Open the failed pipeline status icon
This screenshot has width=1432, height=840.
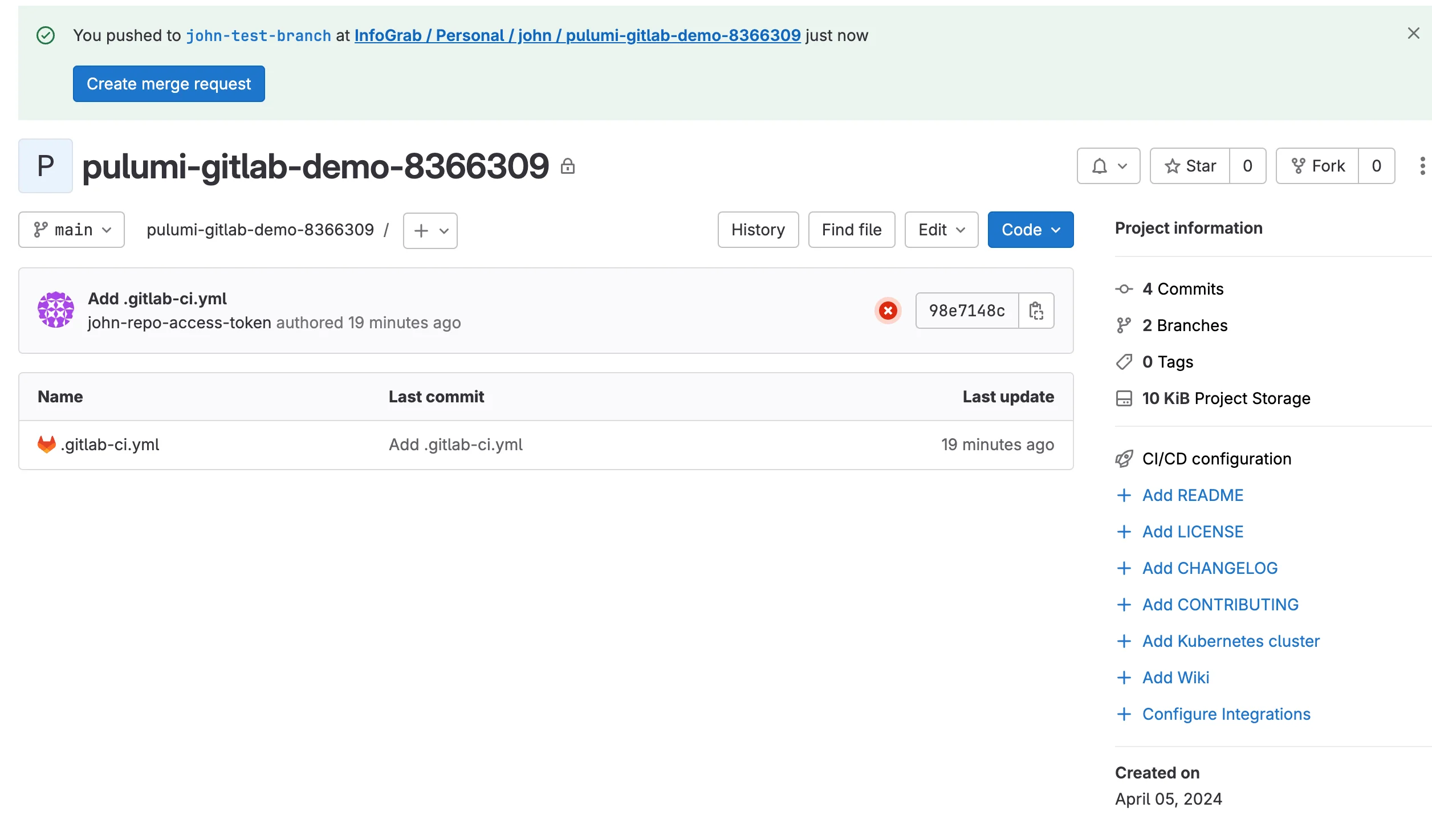[x=888, y=311]
